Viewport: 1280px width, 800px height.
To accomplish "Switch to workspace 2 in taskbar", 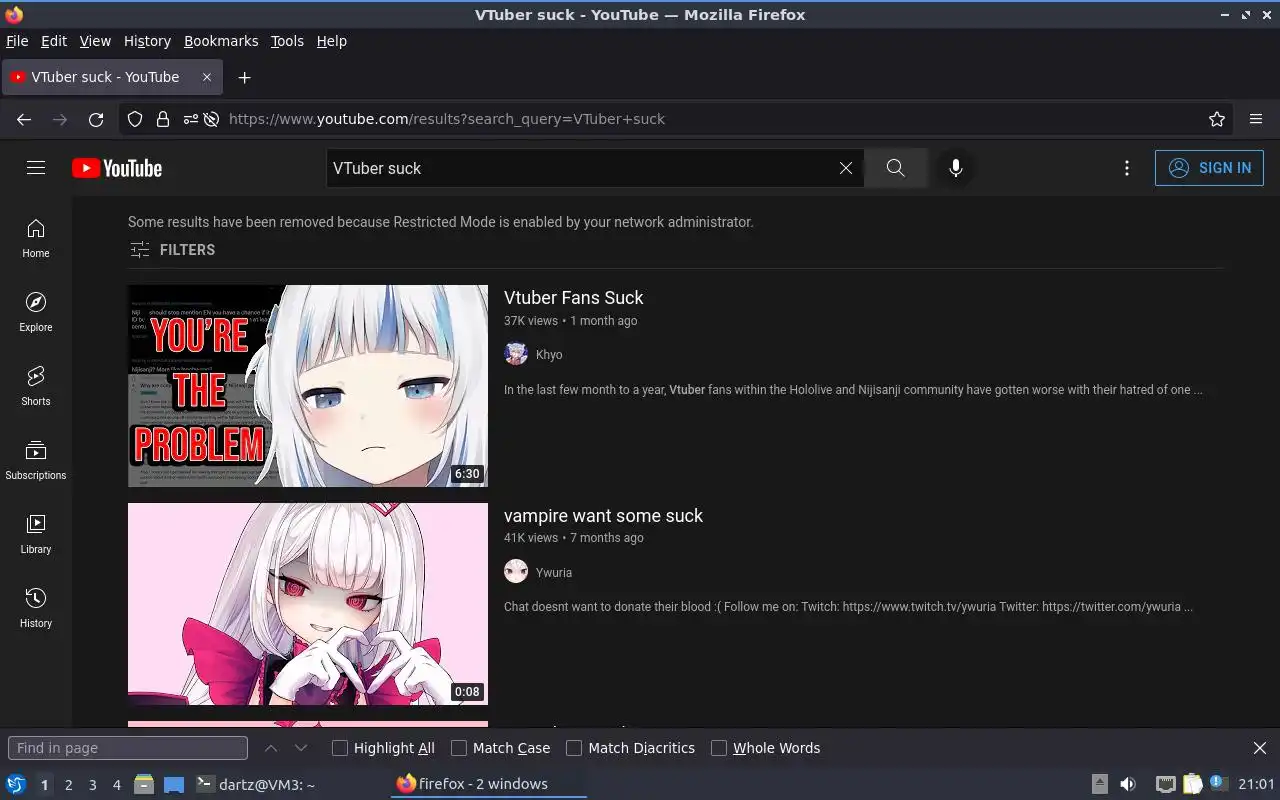I will [69, 785].
